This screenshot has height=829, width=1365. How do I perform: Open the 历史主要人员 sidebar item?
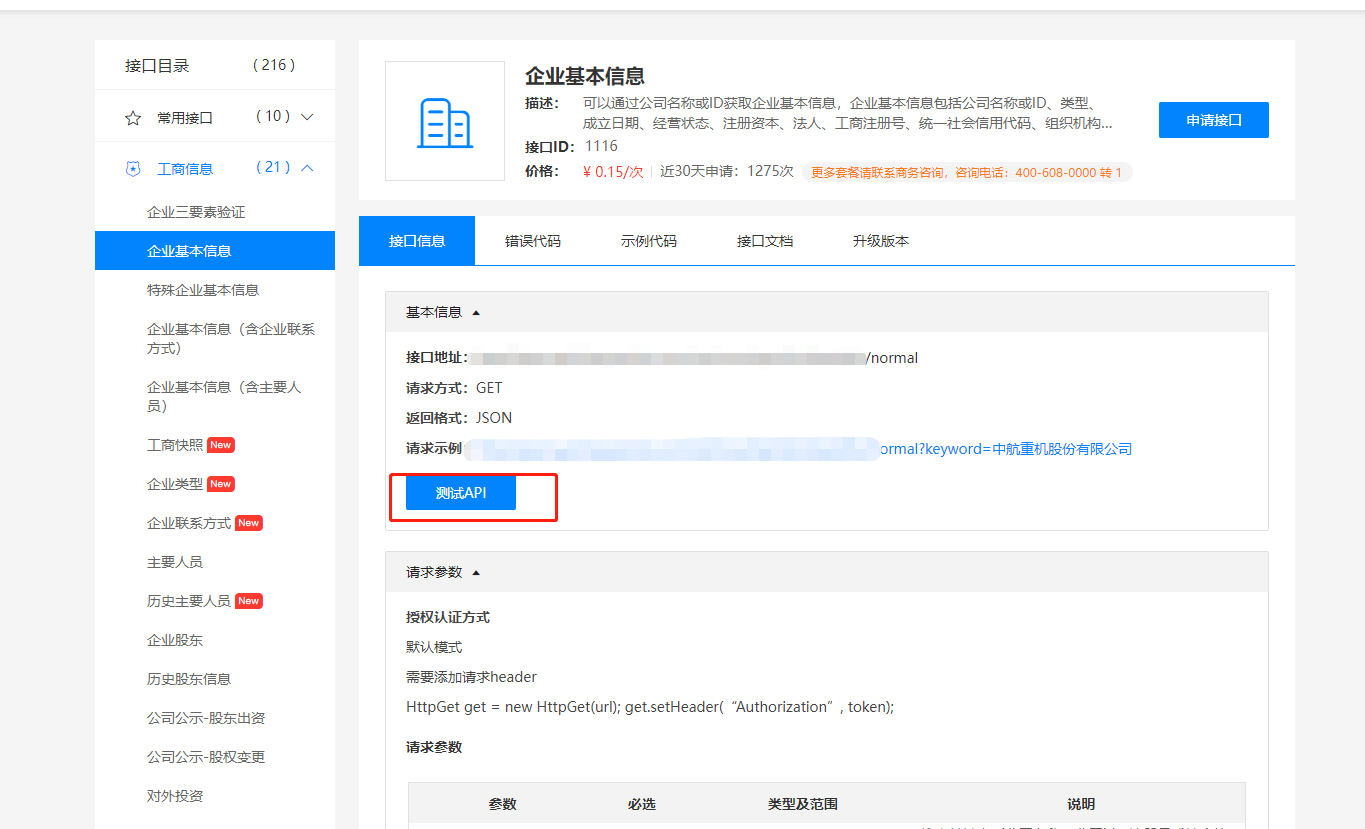tap(189, 601)
